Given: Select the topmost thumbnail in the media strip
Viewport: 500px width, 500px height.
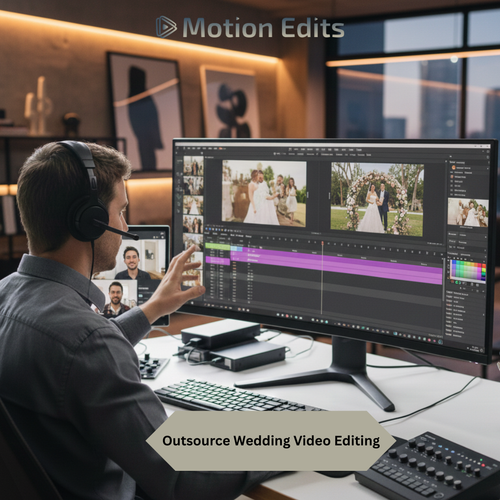Looking at the screenshot, I should coord(193,166).
